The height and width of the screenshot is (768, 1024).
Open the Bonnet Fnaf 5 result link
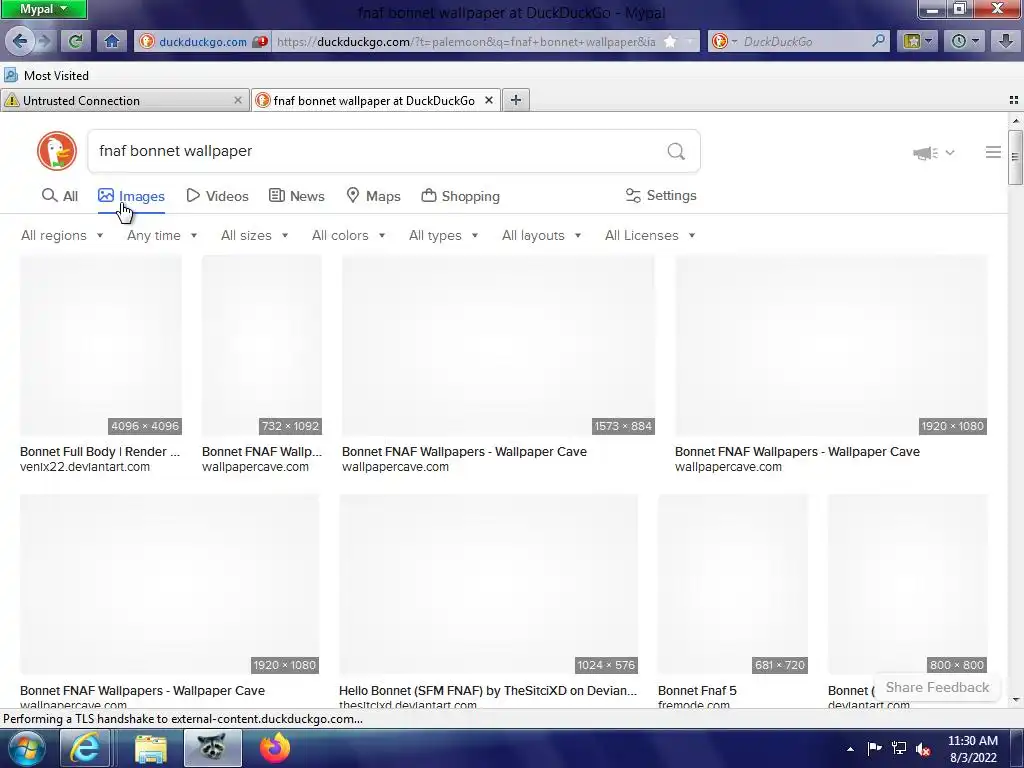point(697,690)
